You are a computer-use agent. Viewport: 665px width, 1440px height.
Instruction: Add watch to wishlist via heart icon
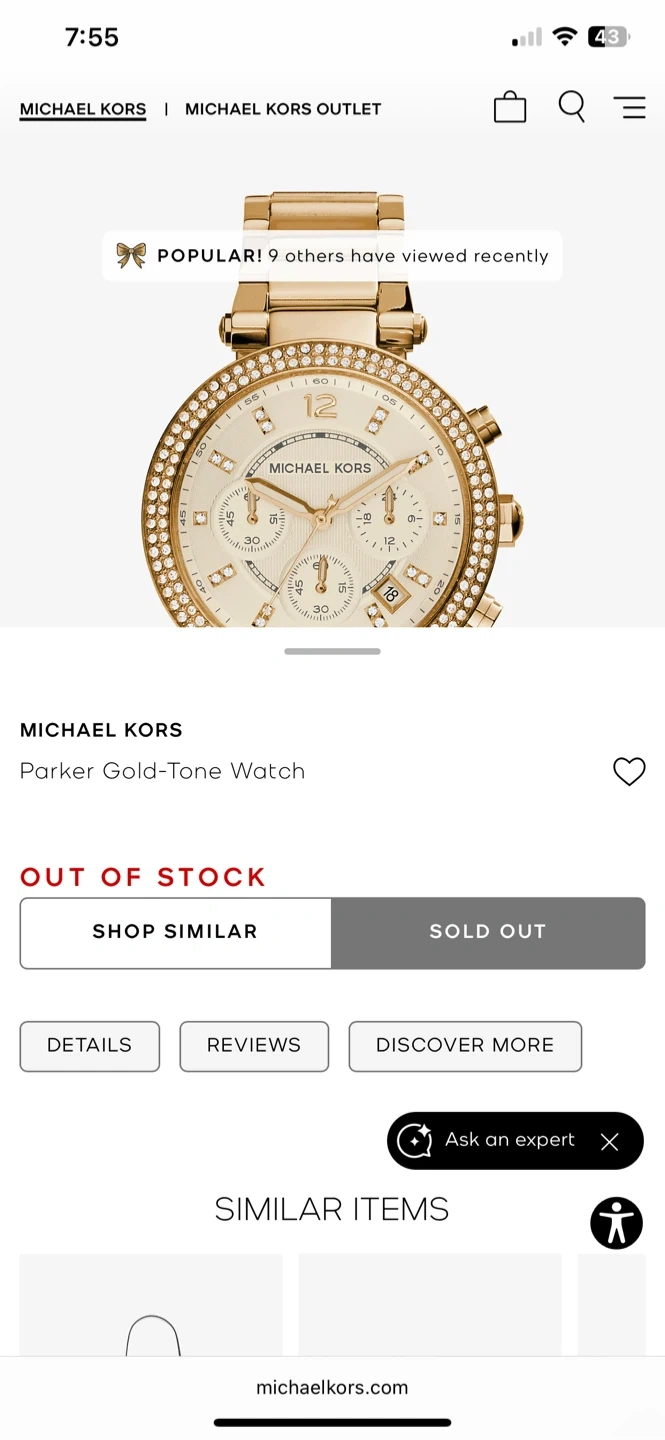coord(629,771)
